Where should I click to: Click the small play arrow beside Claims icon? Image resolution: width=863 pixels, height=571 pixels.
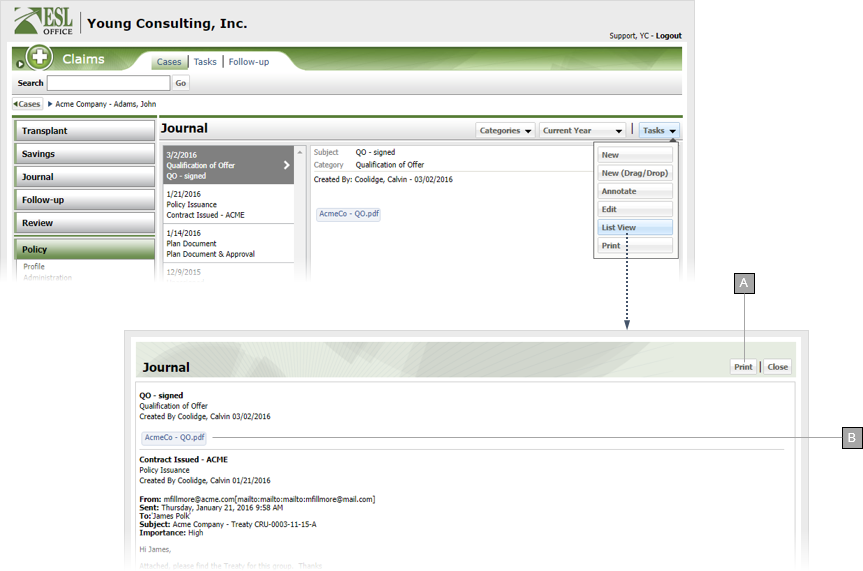point(20,65)
